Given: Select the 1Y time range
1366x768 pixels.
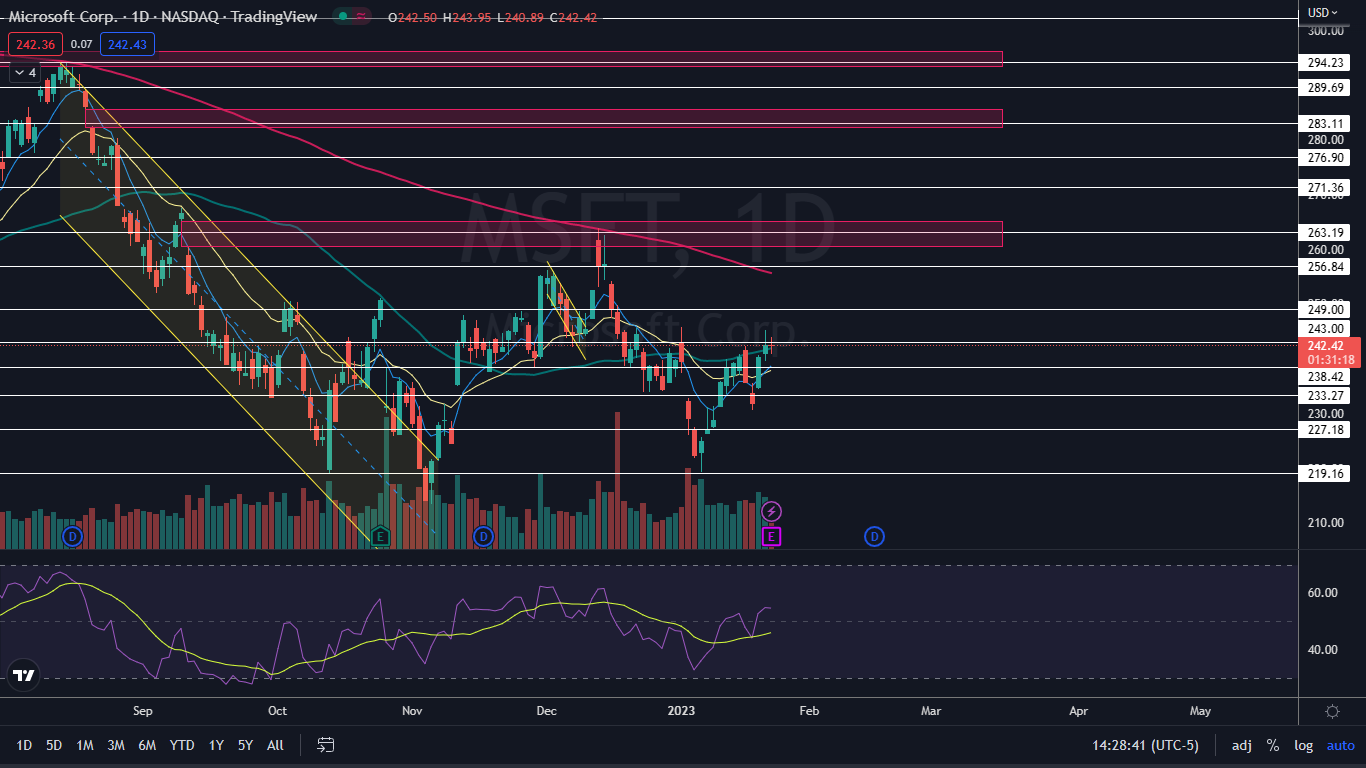Looking at the screenshot, I should point(216,745).
